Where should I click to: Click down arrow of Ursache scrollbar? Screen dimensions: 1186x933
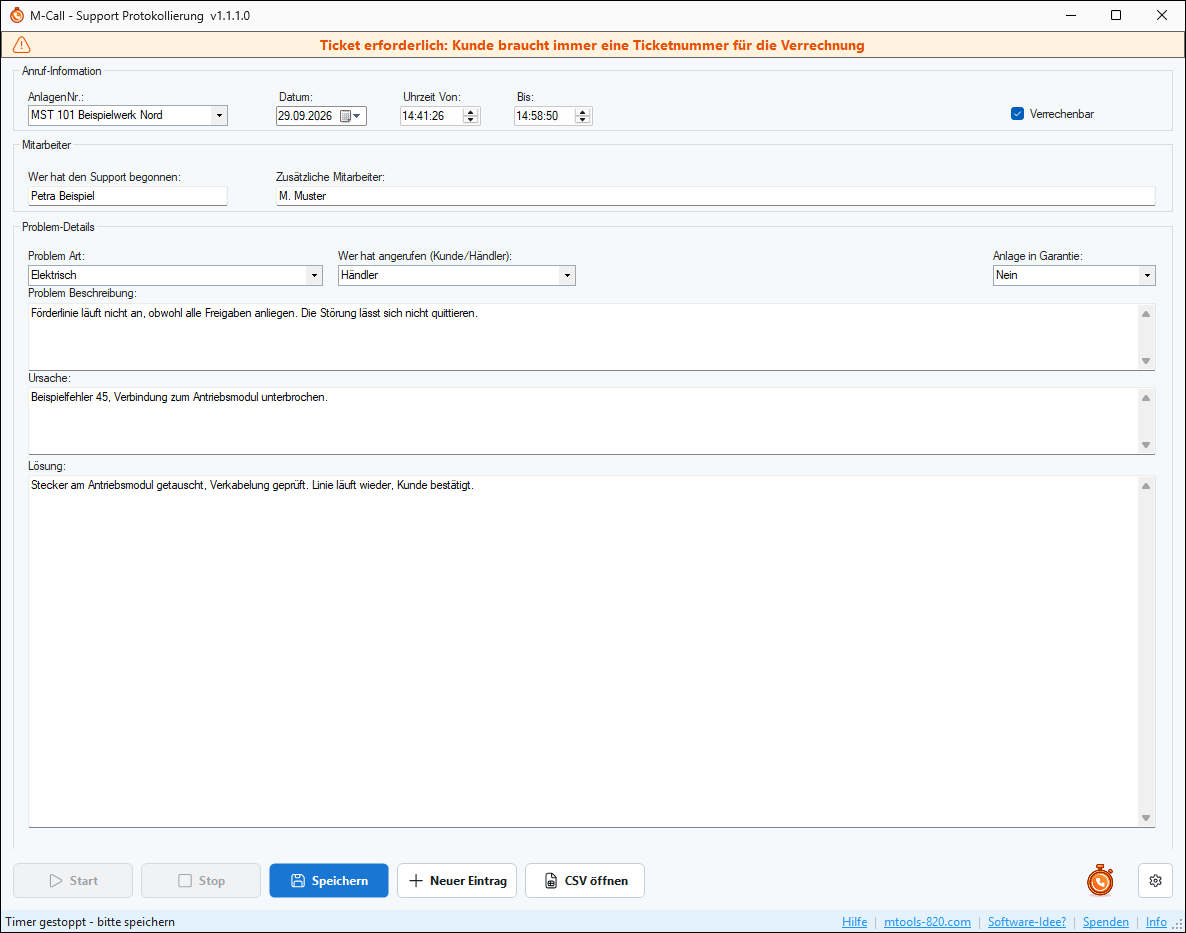click(x=1146, y=445)
